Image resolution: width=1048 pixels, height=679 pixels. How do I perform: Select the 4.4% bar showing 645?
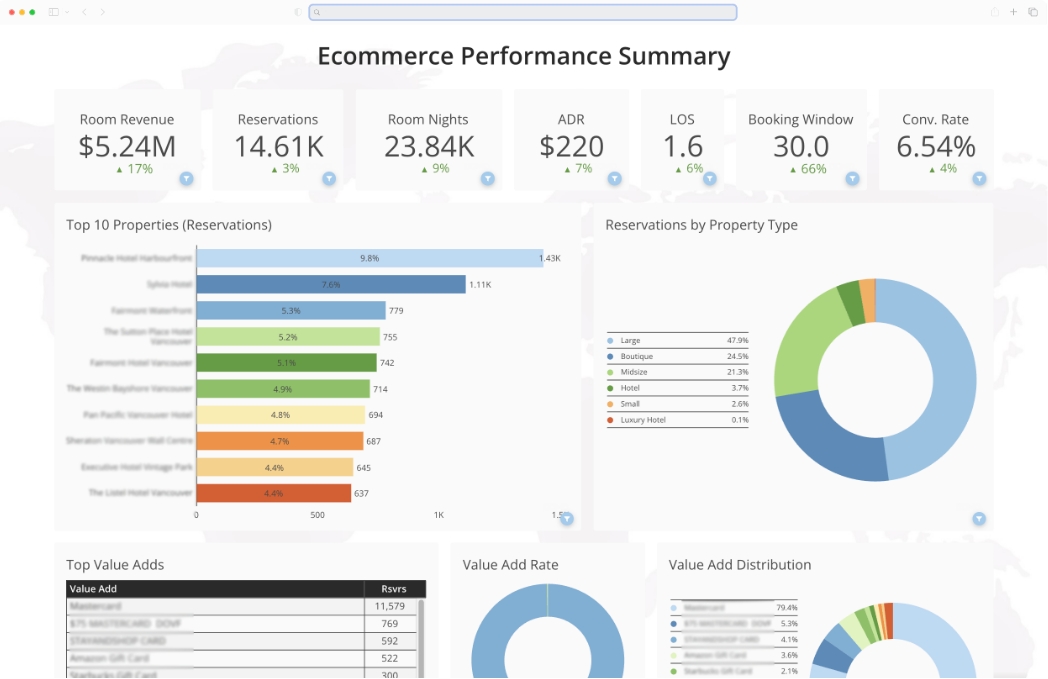tap(275, 467)
